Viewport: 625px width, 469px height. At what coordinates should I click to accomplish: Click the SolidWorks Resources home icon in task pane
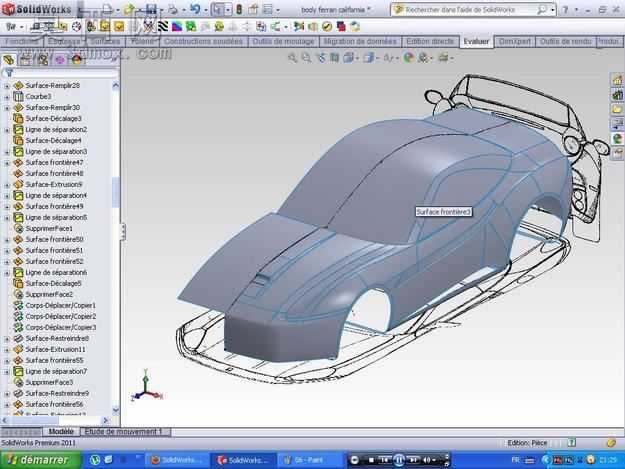[x=617, y=80]
